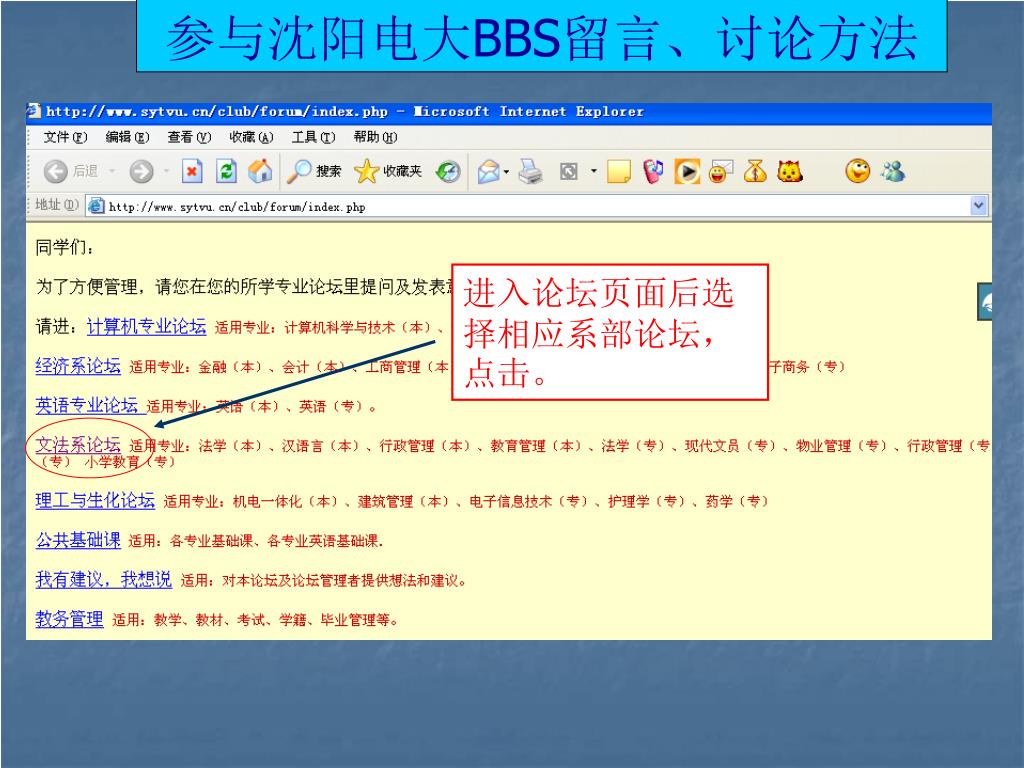Open Favorites (收藏夹) star button
The width and height of the screenshot is (1024, 768).
pyautogui.click(x=388, y=171)
